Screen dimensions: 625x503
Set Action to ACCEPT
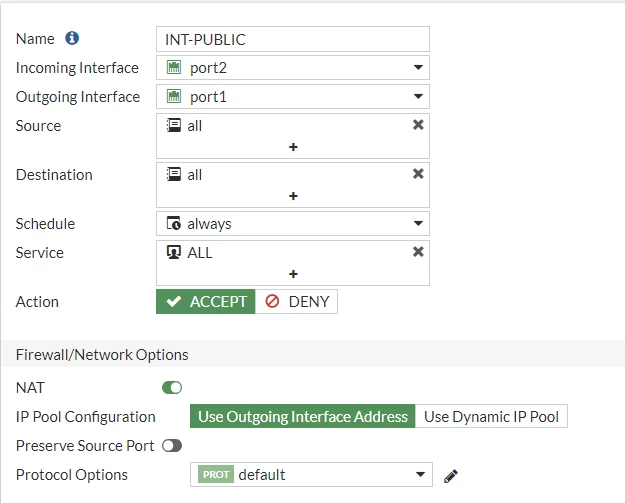coord(206,301)
